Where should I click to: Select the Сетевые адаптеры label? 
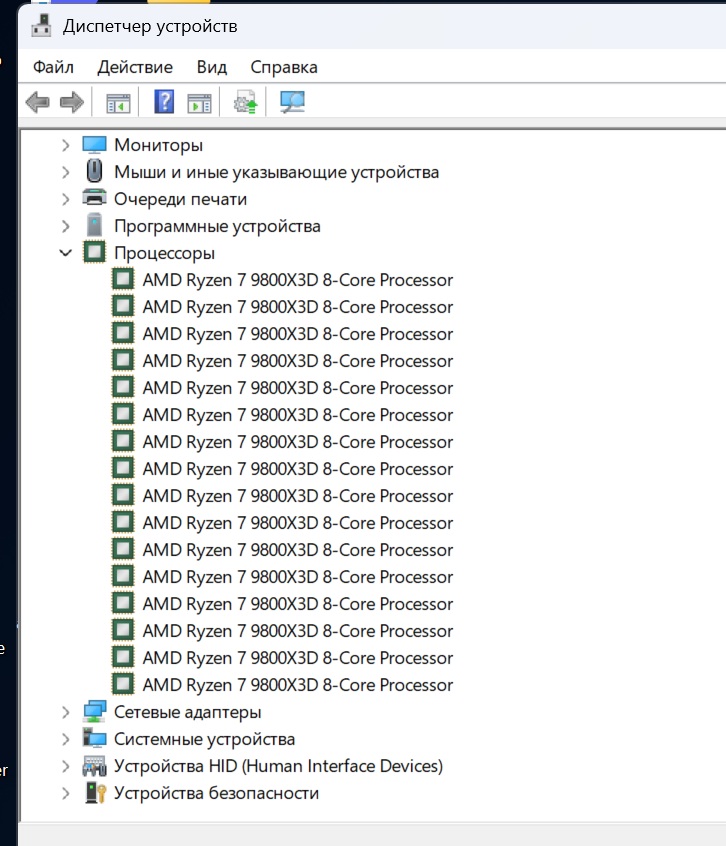point(187,712)
